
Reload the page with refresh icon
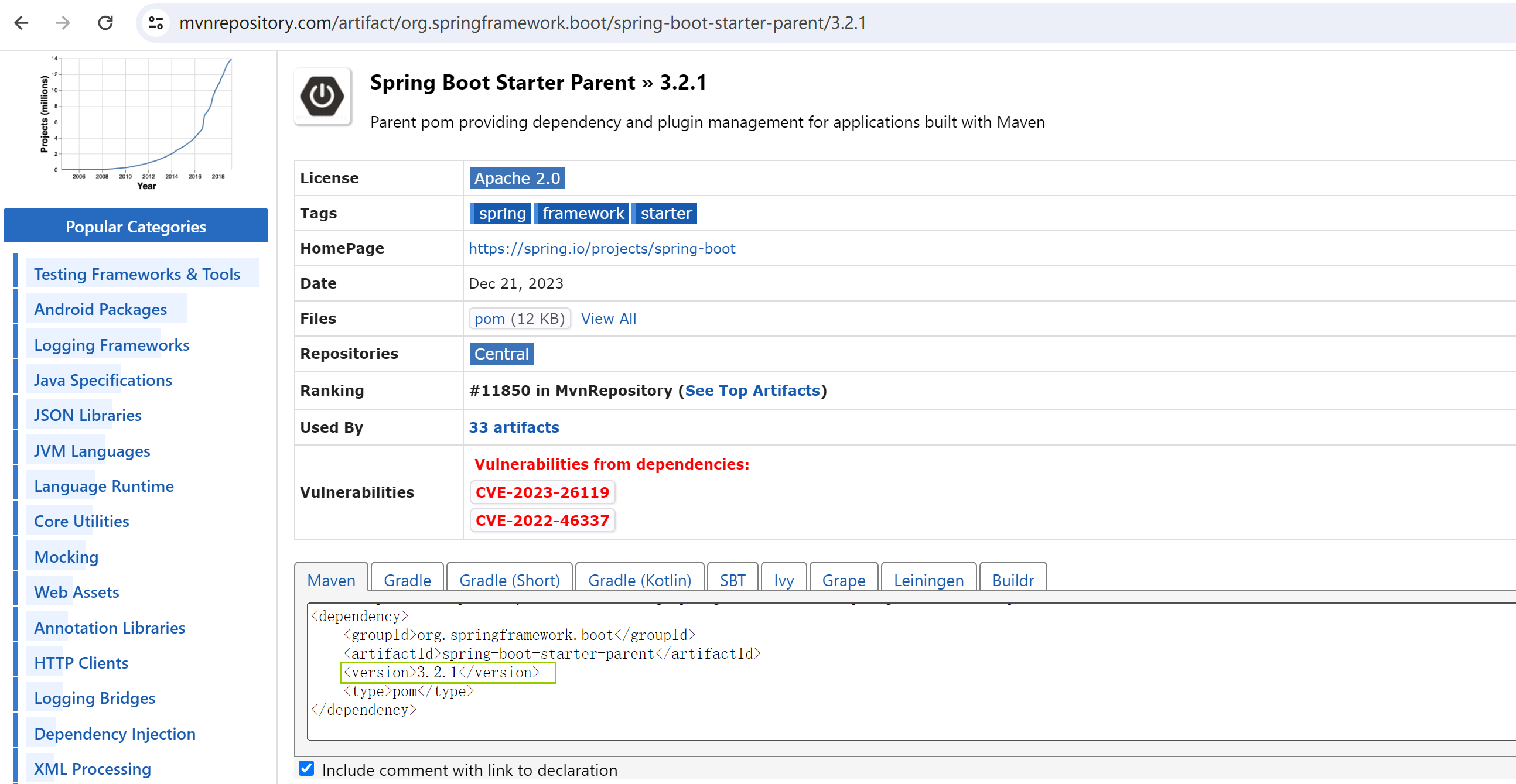pos(105,23)
